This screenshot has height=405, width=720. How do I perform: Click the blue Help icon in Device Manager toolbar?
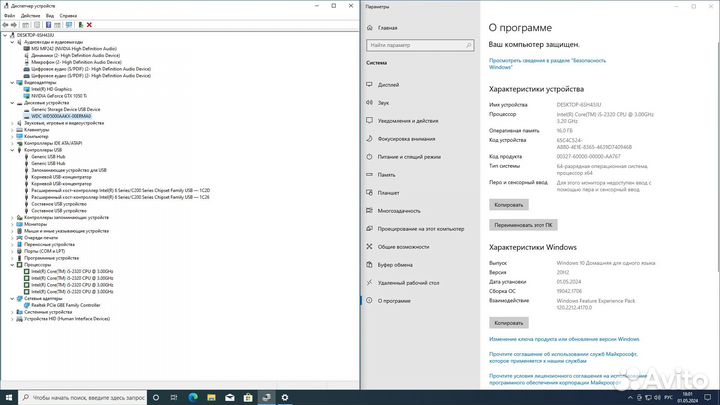click(x=48, y=25)
